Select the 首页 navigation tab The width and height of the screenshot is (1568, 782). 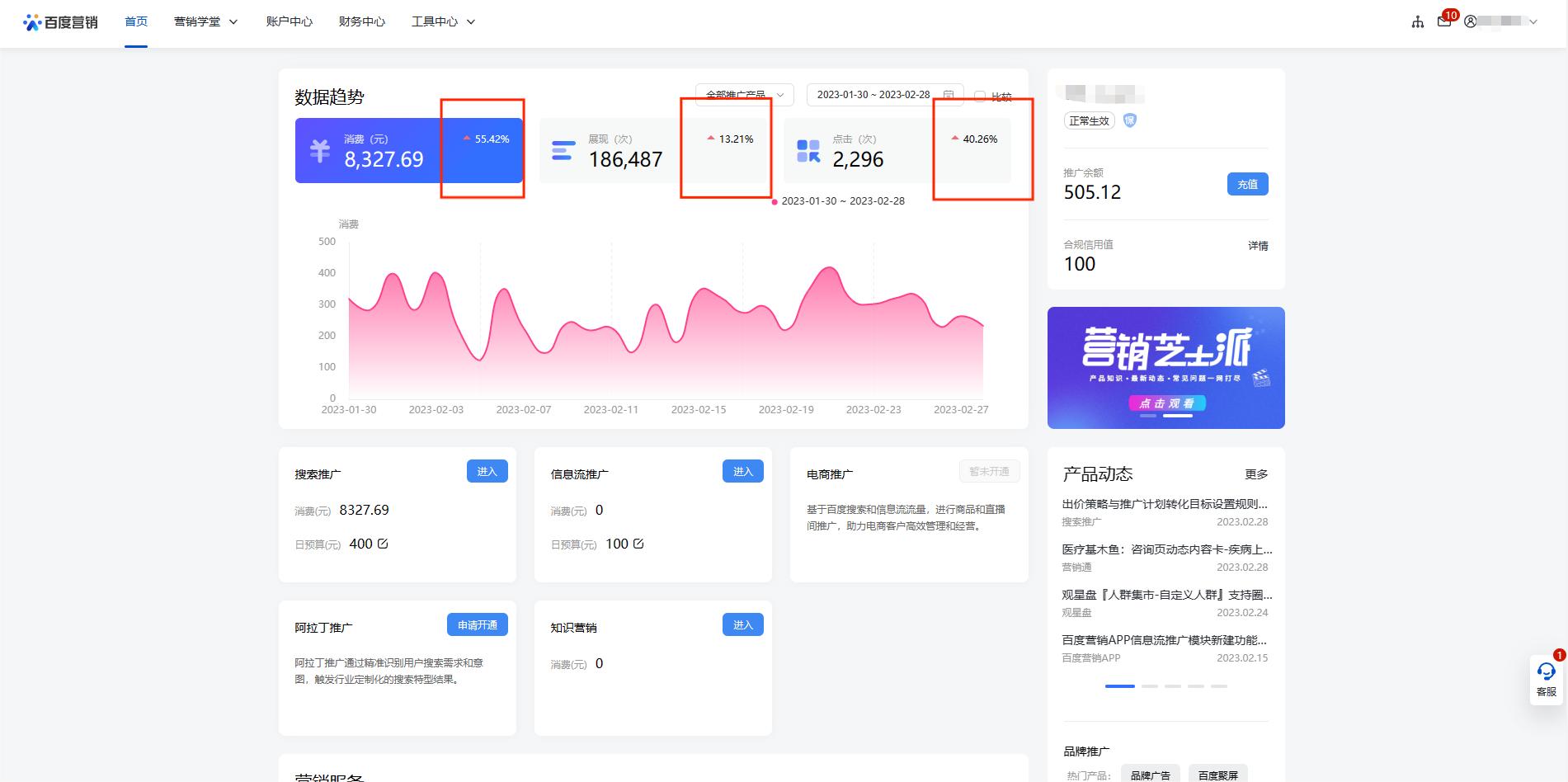pyautogui.click(x=135, y=22)
